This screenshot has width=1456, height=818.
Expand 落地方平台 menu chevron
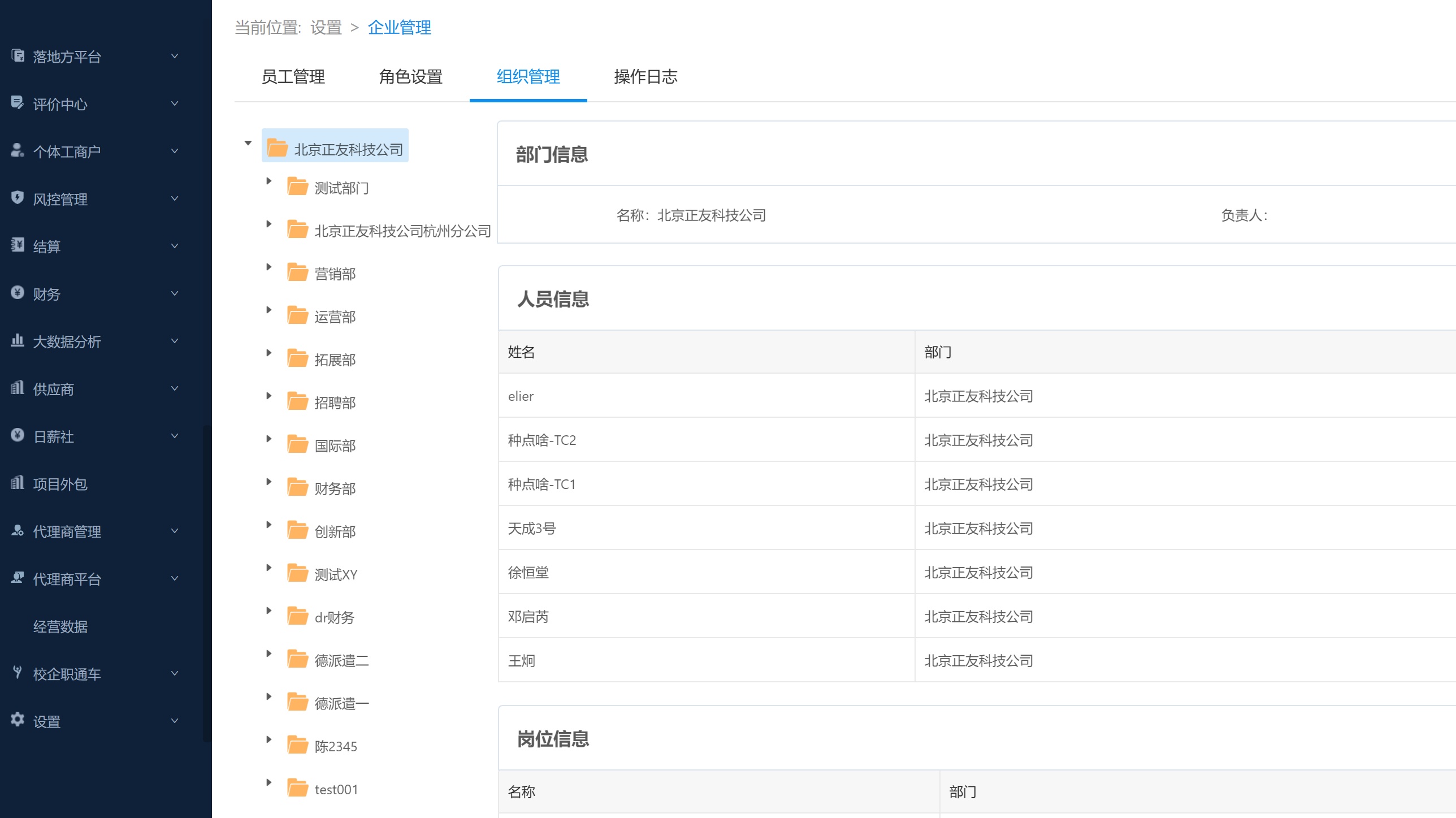[x=175, y=56]
